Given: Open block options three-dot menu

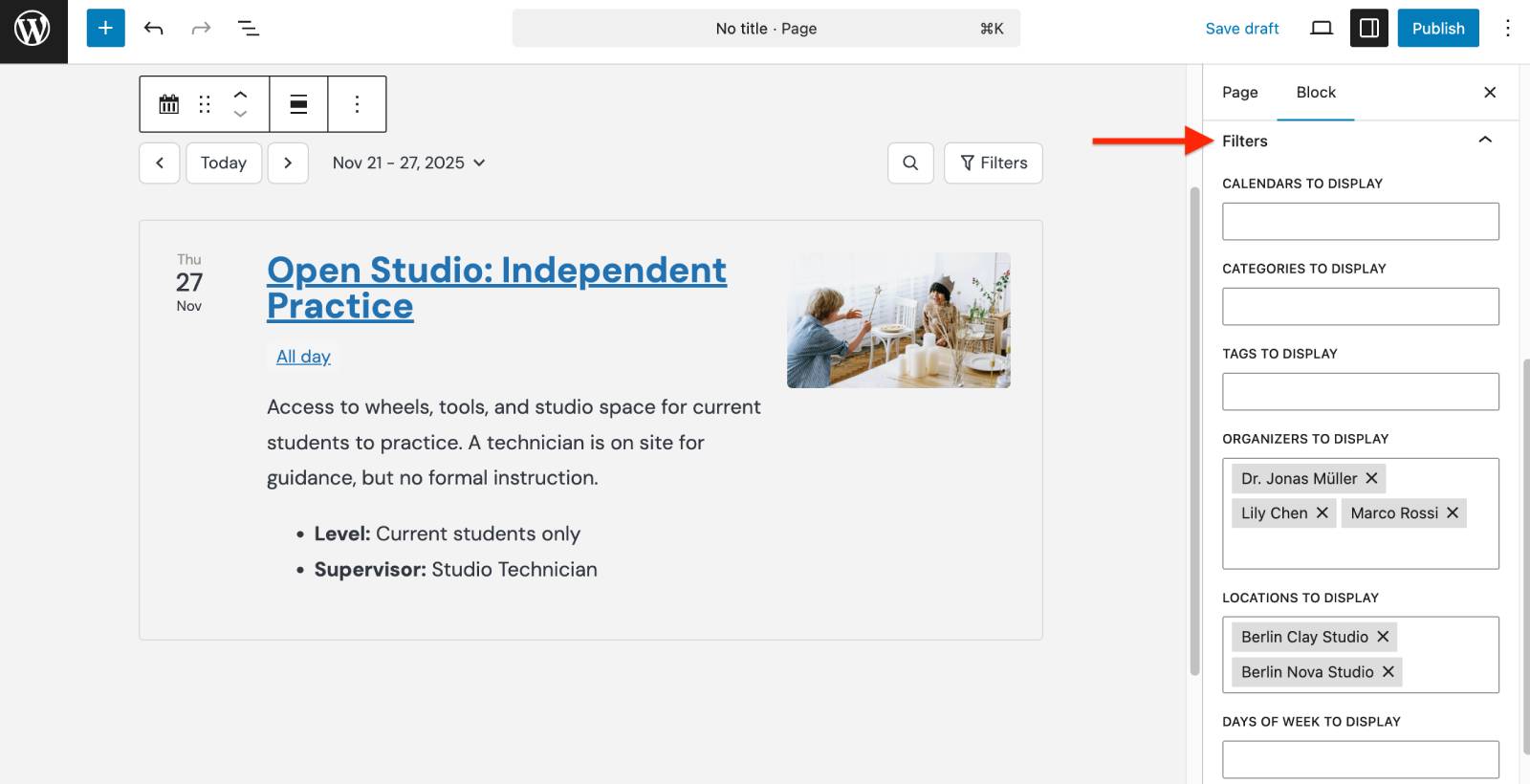Looking at the screenshot, I should tap(357, 104).
